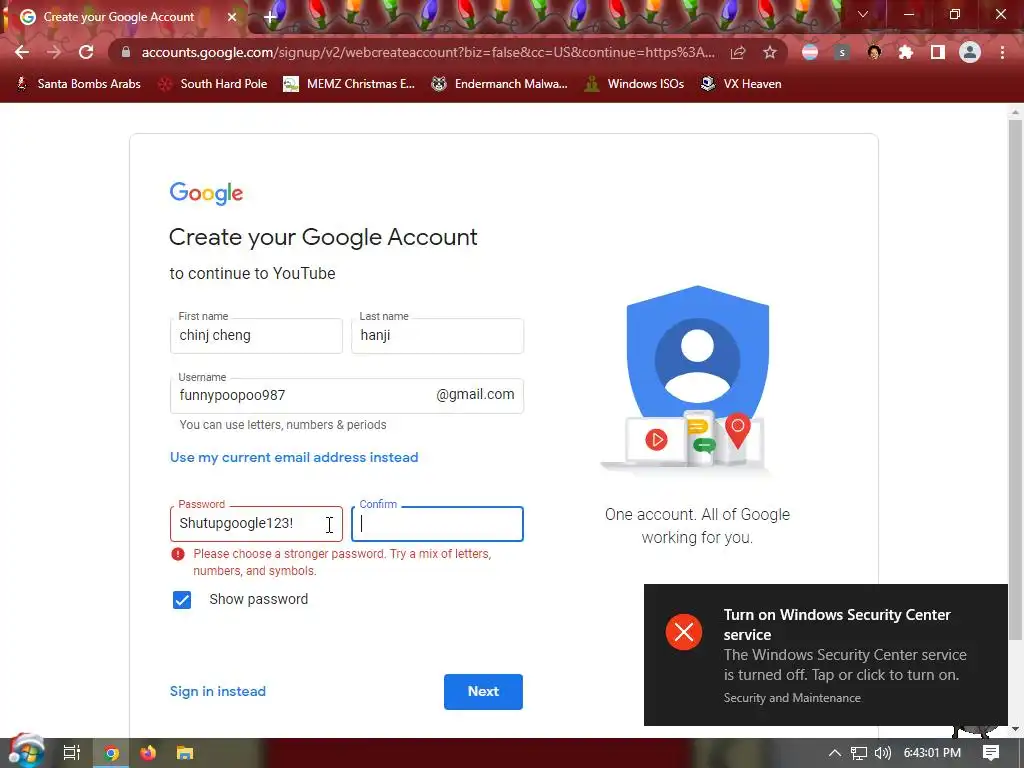Click the First name field
Viewport: 1024px width, 768px height.
pyautogui.click(x=256, y=336)
